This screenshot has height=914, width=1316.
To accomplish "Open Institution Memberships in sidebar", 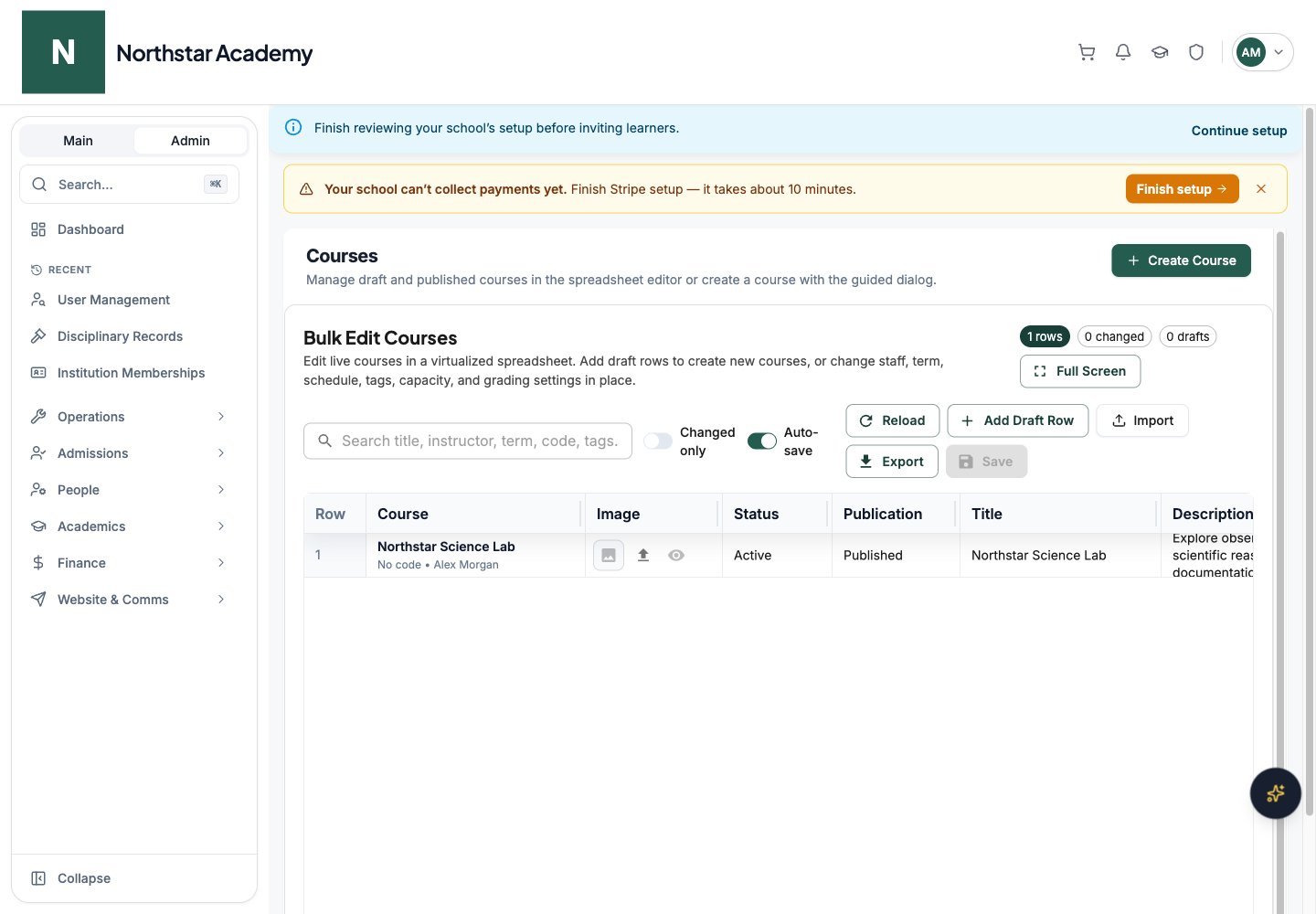I will click(x=129, y=373).
